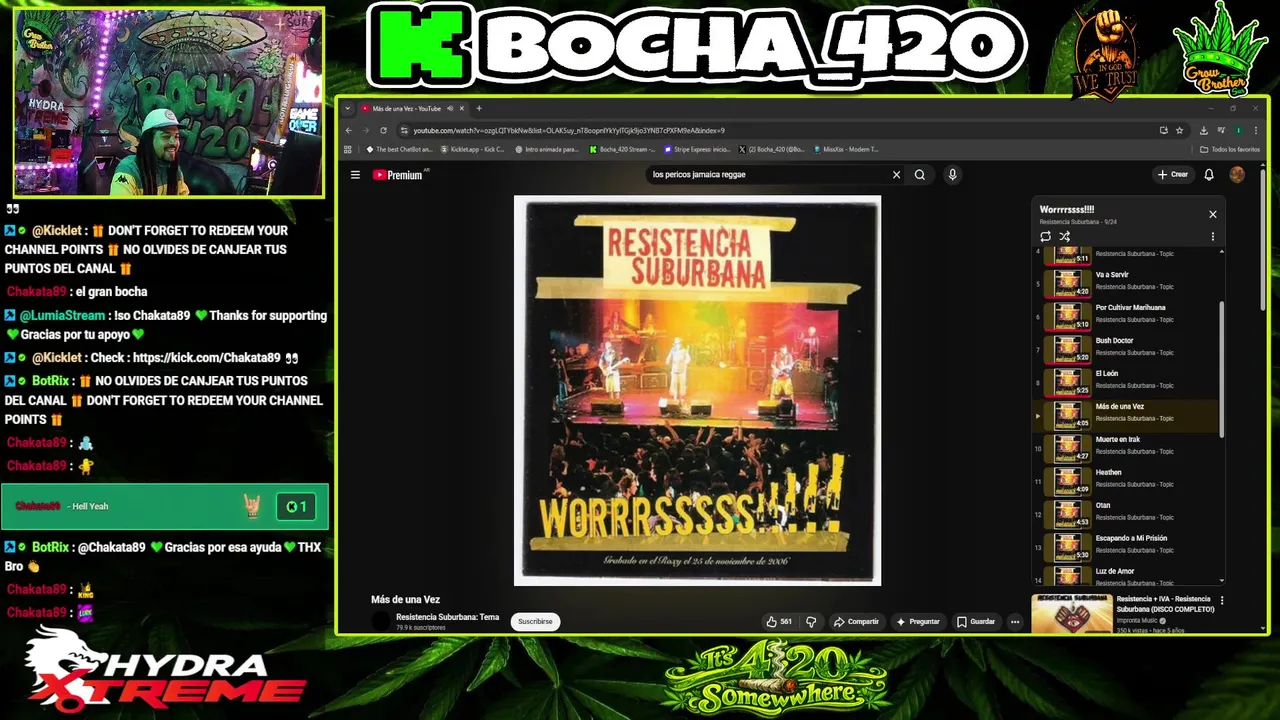The width and height of the screenshot is (1280, 720).
Task: Open the kick.com/Chakata89 link in chat
Action: [206, 358]
